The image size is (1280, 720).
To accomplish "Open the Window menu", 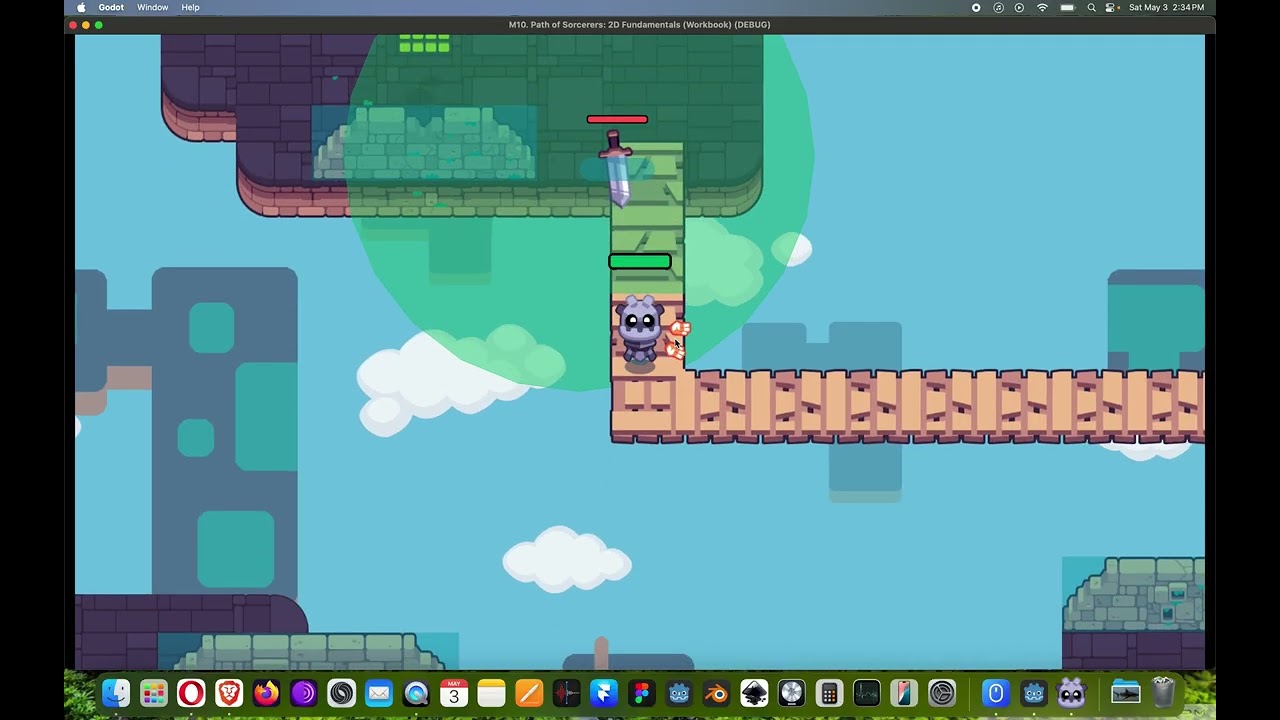I will [152, 7].
